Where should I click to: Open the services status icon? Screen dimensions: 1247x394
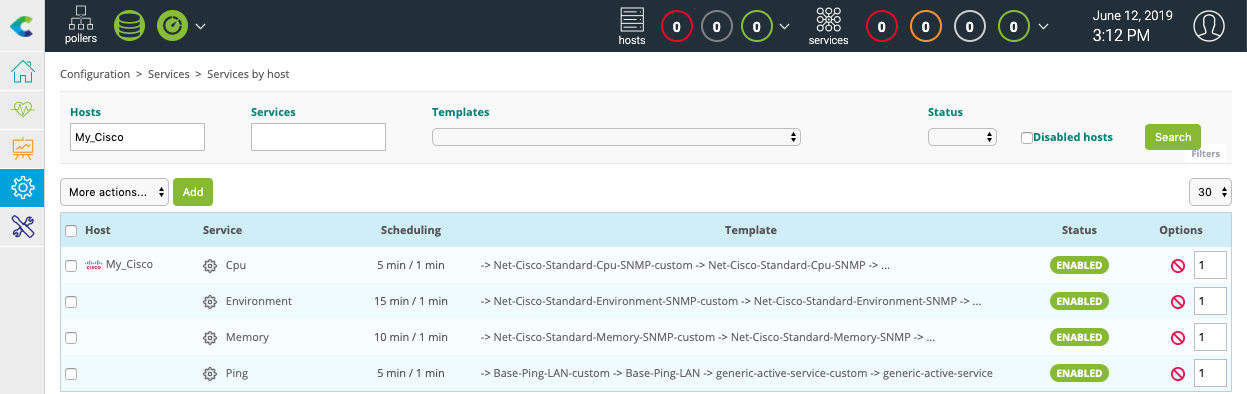828,26
